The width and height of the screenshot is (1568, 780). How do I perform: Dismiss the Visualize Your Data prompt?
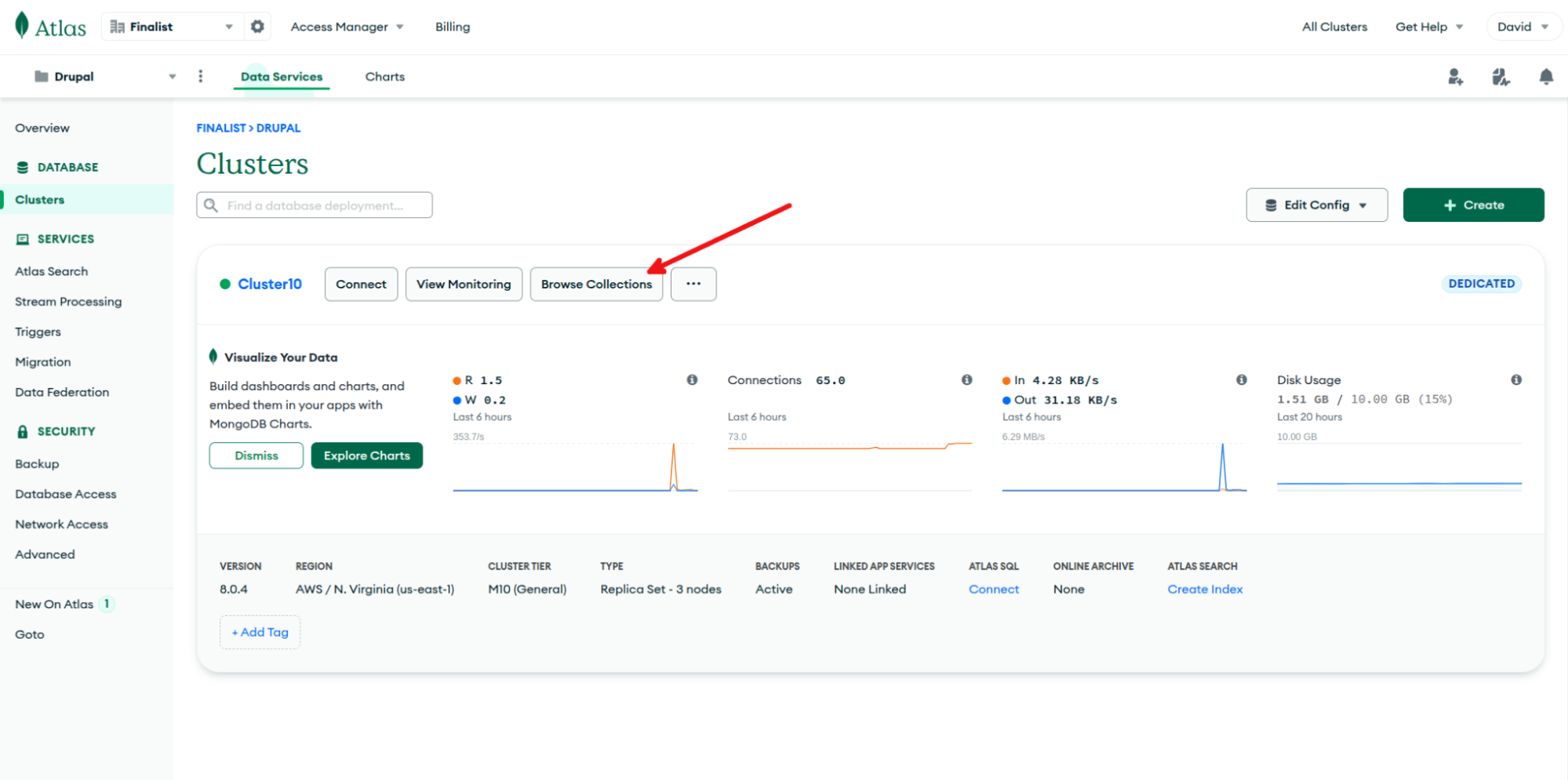(x=256, y=455)
